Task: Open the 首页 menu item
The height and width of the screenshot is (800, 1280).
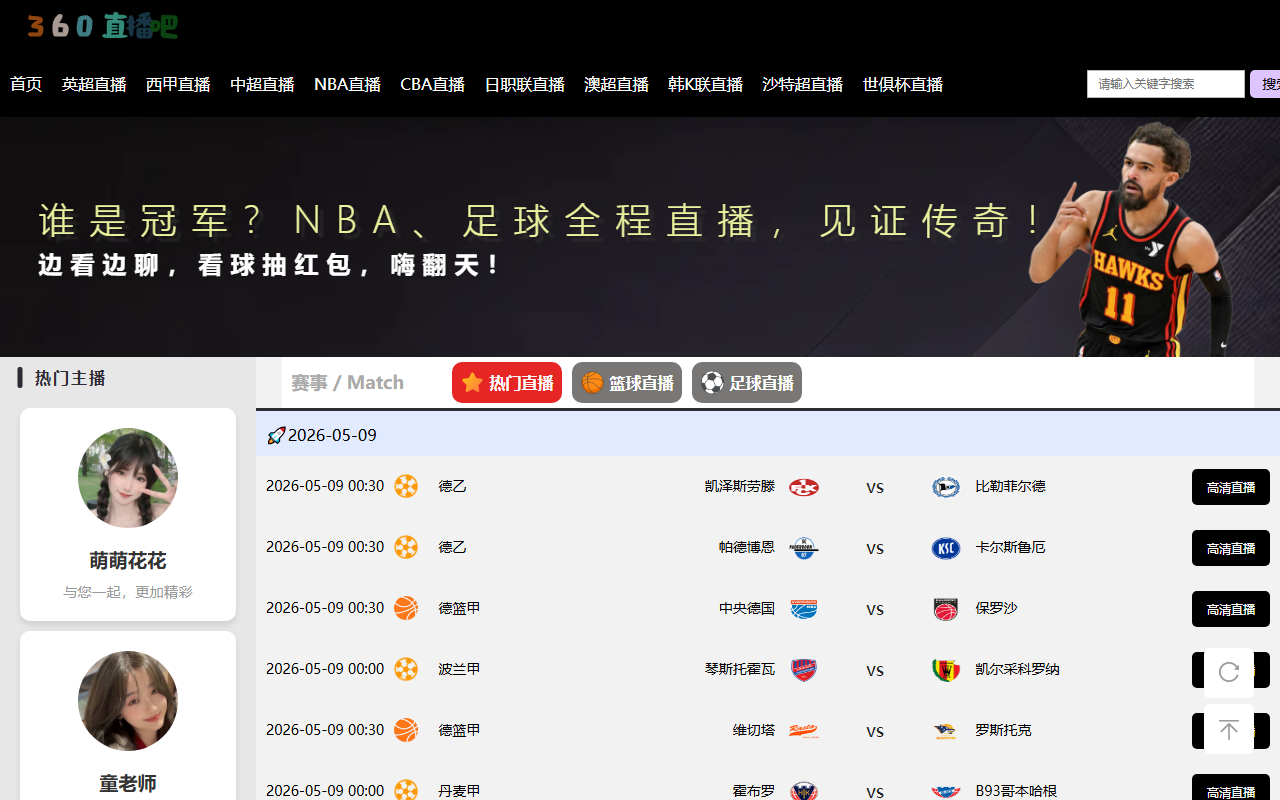Action: tap(26, 84)
